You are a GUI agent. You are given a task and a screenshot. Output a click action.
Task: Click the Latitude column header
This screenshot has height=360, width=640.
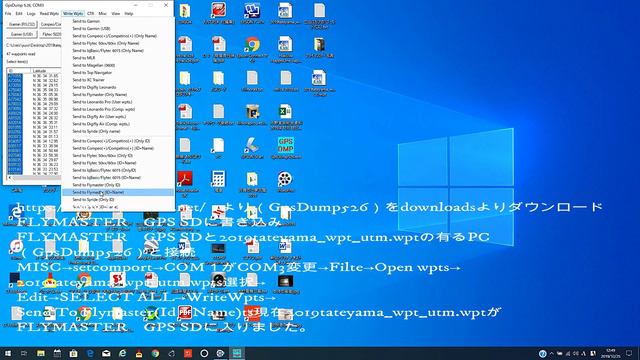46,71
